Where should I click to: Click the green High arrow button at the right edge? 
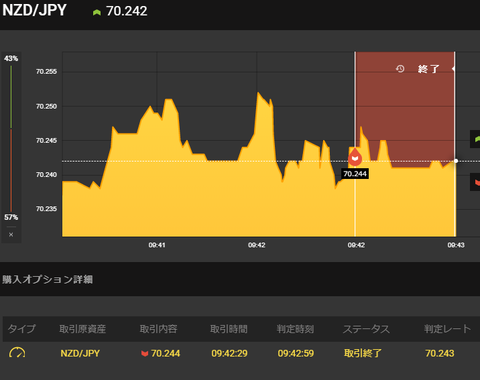click(x=475, y=139)
